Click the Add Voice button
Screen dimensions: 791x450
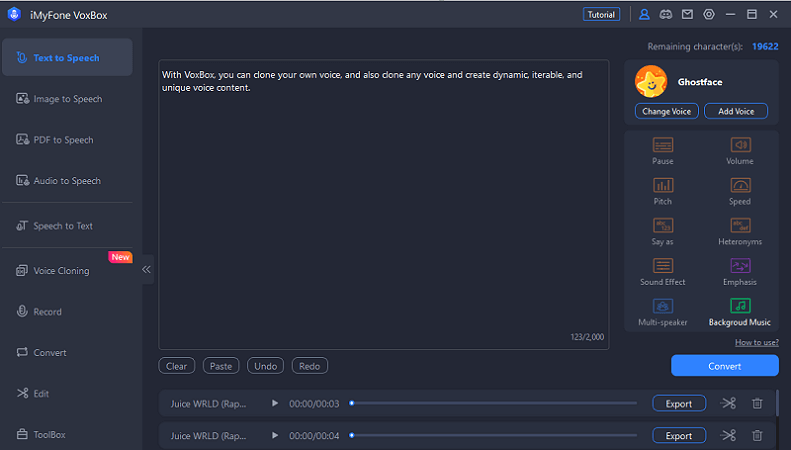point(736,111)
